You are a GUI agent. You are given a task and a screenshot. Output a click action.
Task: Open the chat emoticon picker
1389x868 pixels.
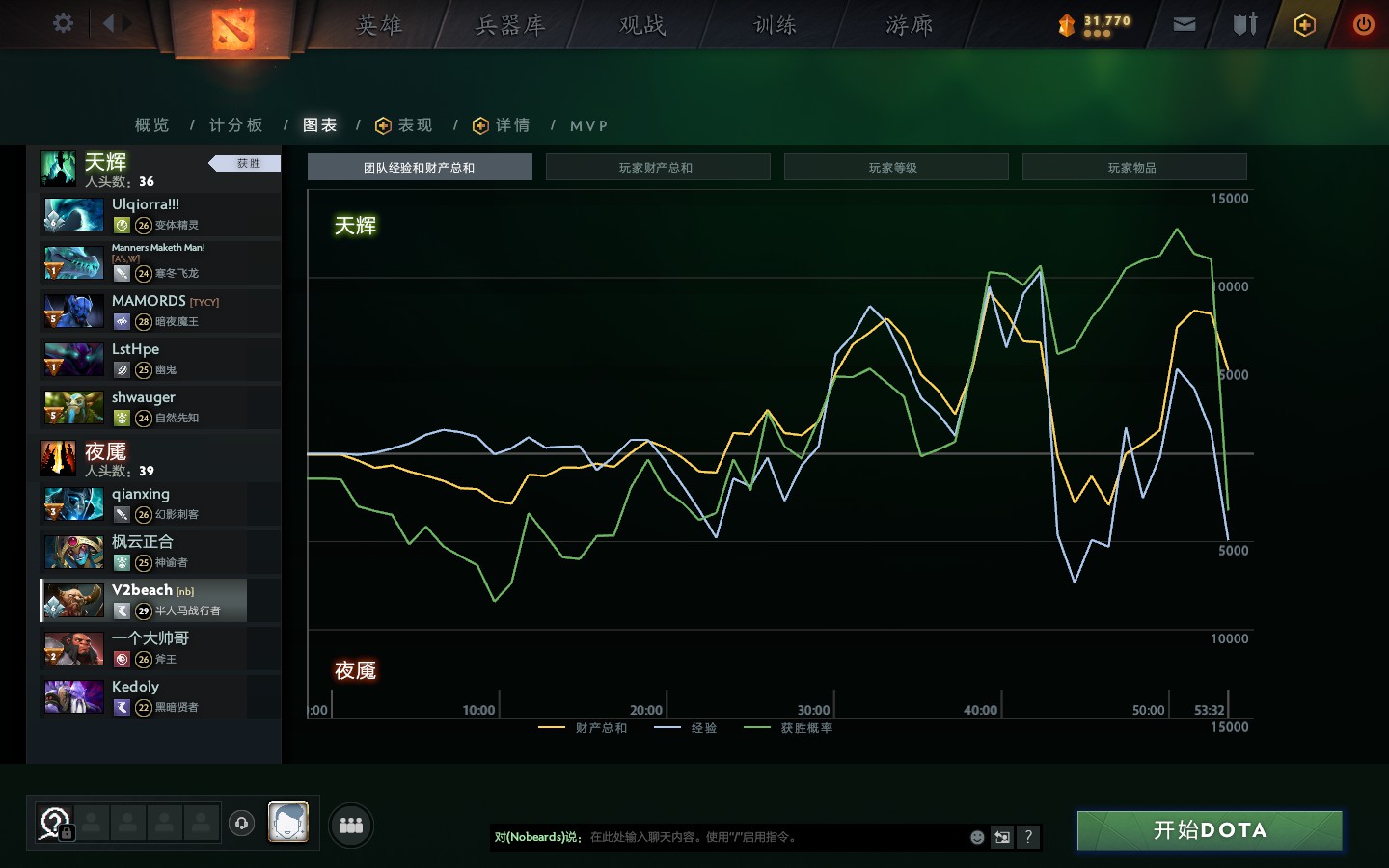point(977,837)
